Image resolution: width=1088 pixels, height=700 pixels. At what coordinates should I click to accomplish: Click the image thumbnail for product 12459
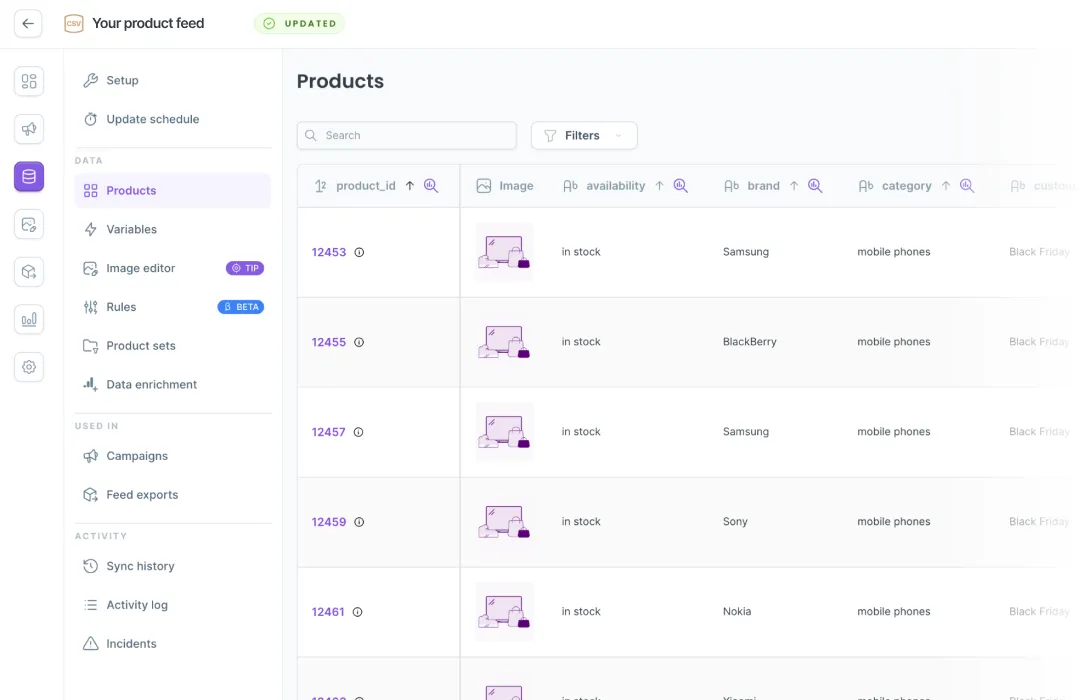pyautogui.click(x=504, y=522)
